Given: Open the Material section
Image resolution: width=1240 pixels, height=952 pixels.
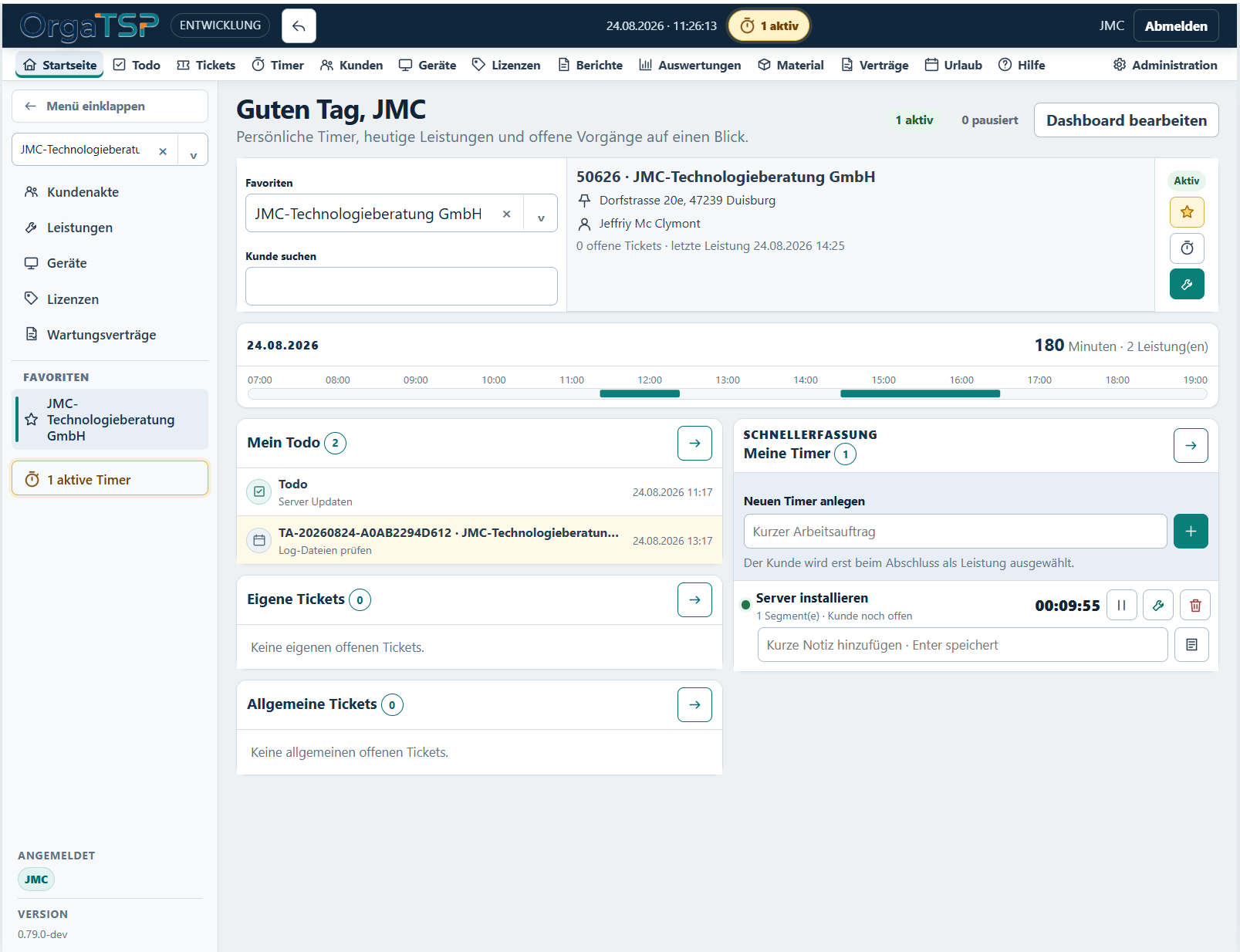Looking at the screenshot, I should [x=791, y=65].
